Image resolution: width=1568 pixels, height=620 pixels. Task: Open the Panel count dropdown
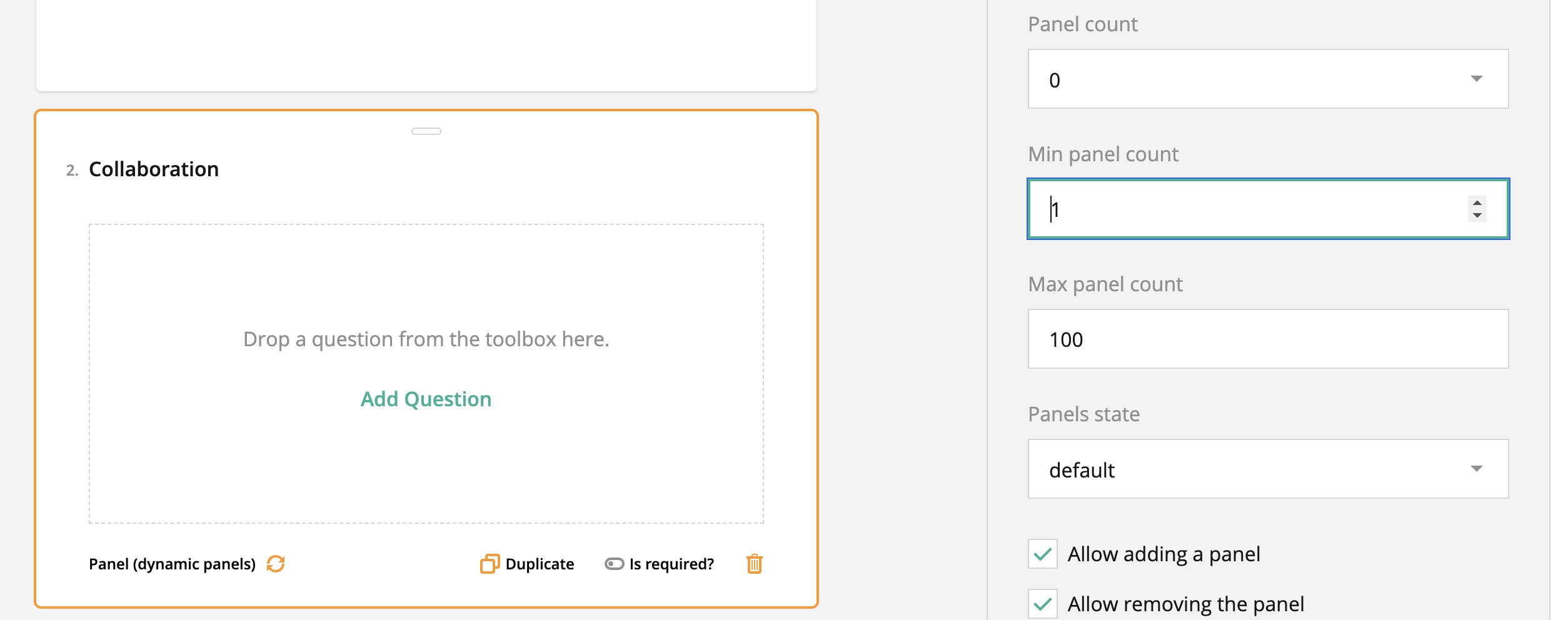click(1268, 79)
